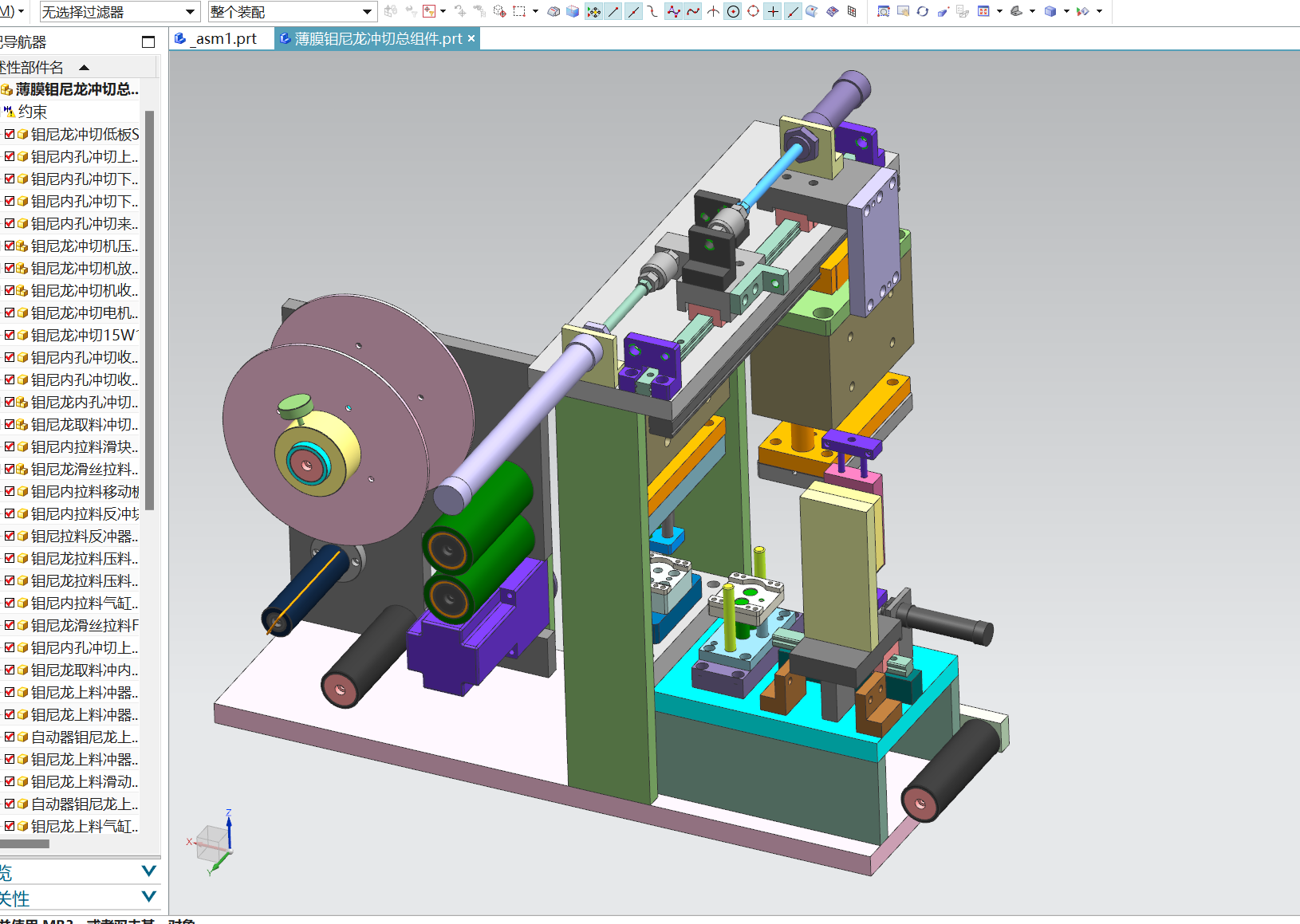Click the view triad coordinate indicator
The width and height of the screenshot is (1300, 924).
pos(213,843)
